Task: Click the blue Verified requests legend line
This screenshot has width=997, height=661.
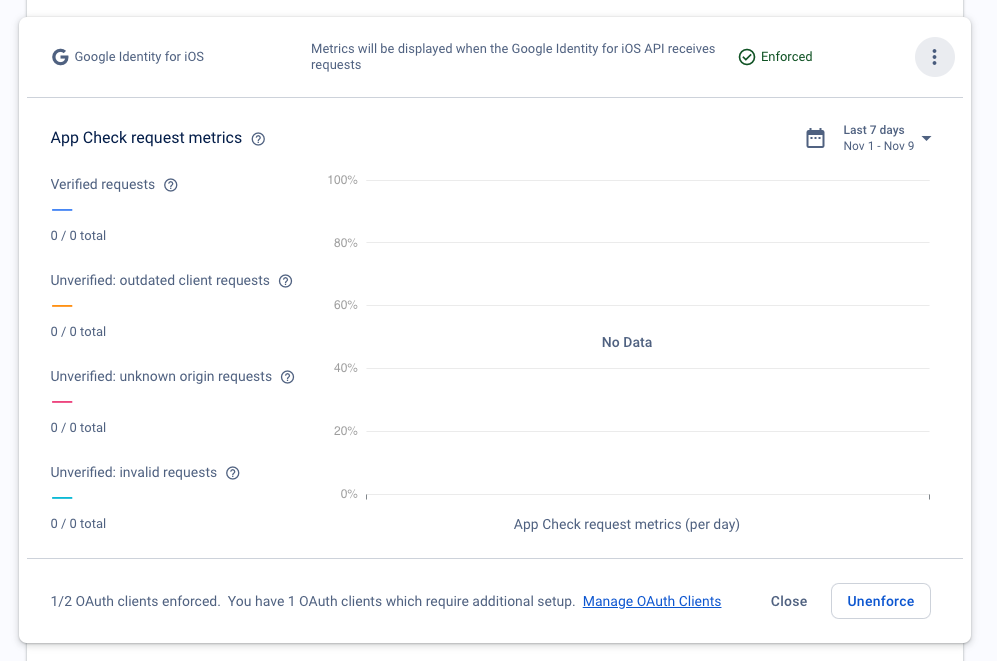Action: 62,209
